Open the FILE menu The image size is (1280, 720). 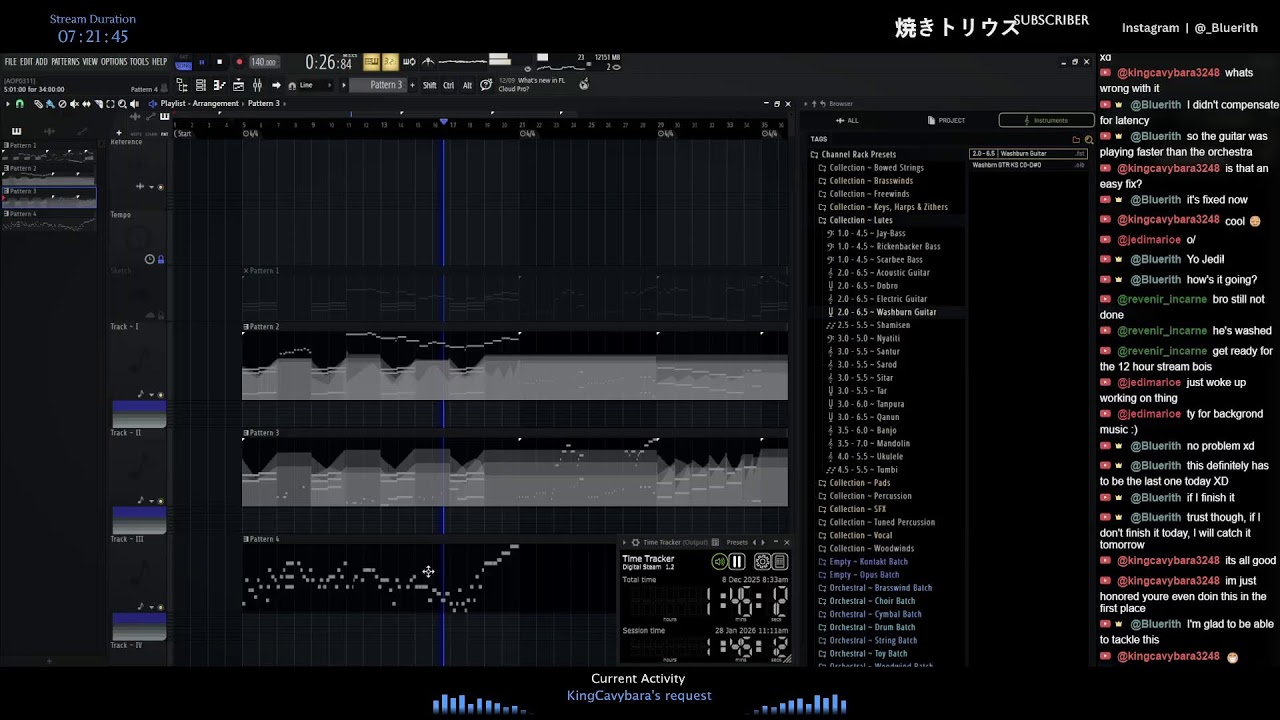point(11,62)
